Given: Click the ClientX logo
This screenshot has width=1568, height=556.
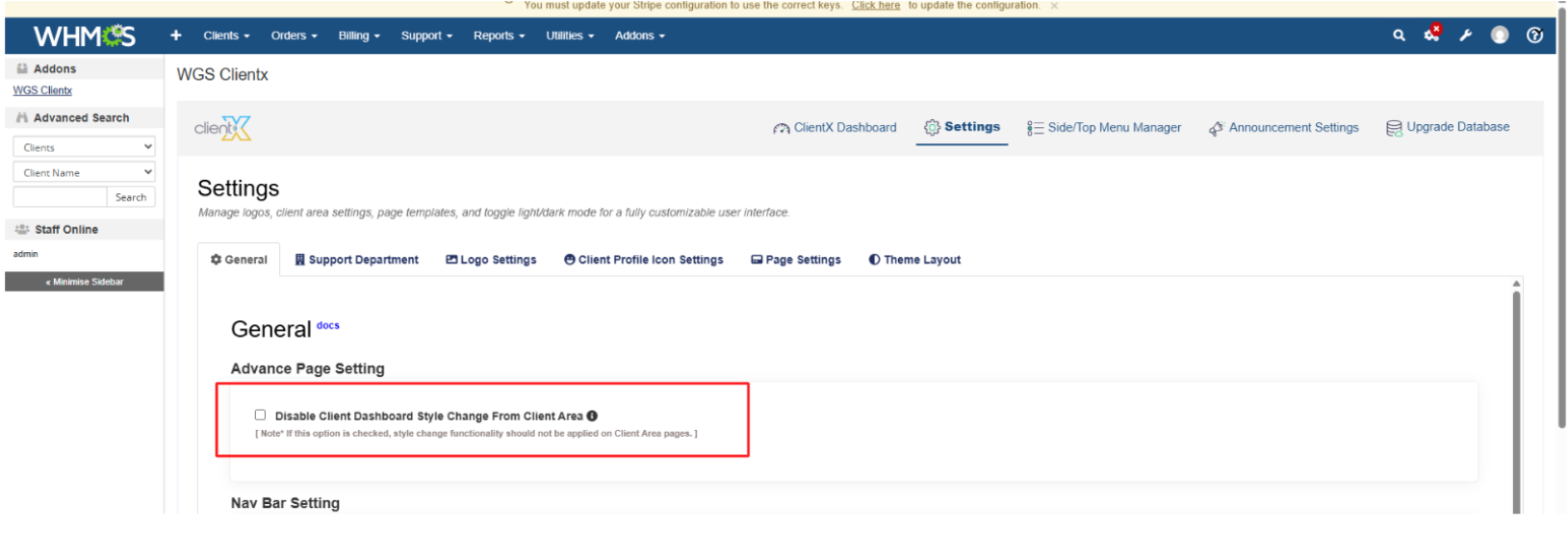Looking at the screenshot, I should (x=222, y=128).
